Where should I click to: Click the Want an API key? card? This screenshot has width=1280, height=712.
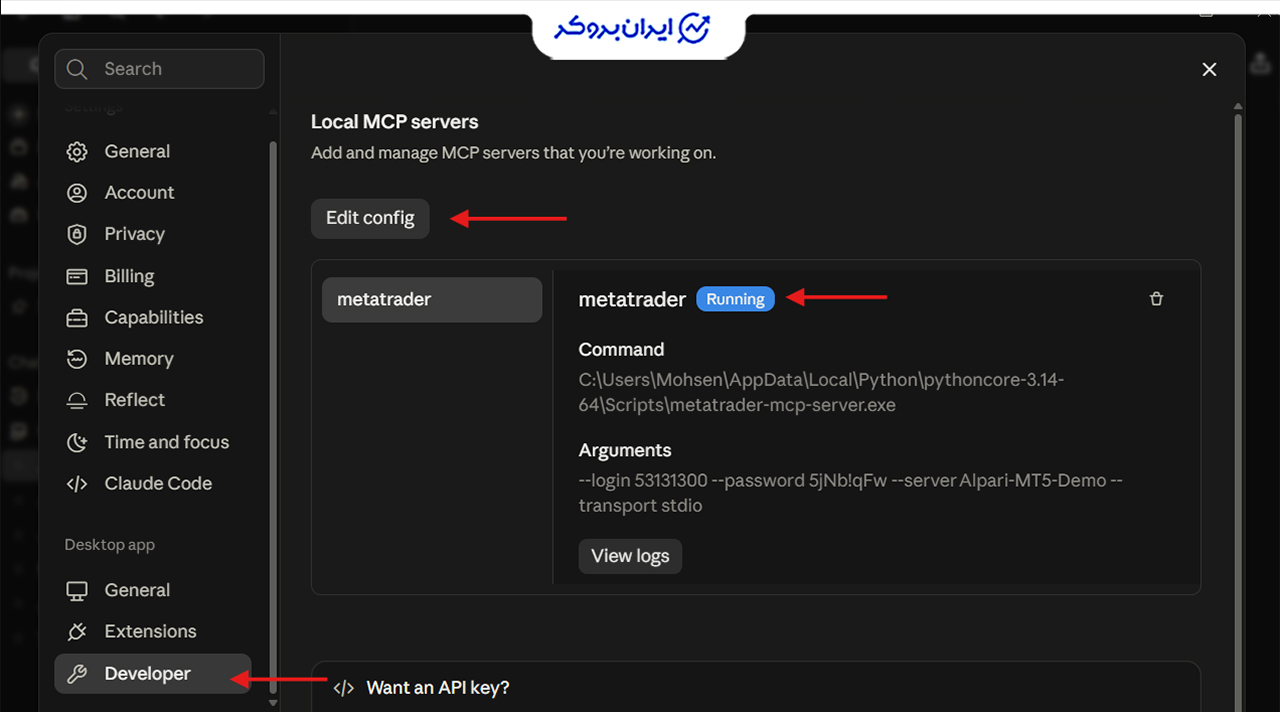(x=756, y=687)
